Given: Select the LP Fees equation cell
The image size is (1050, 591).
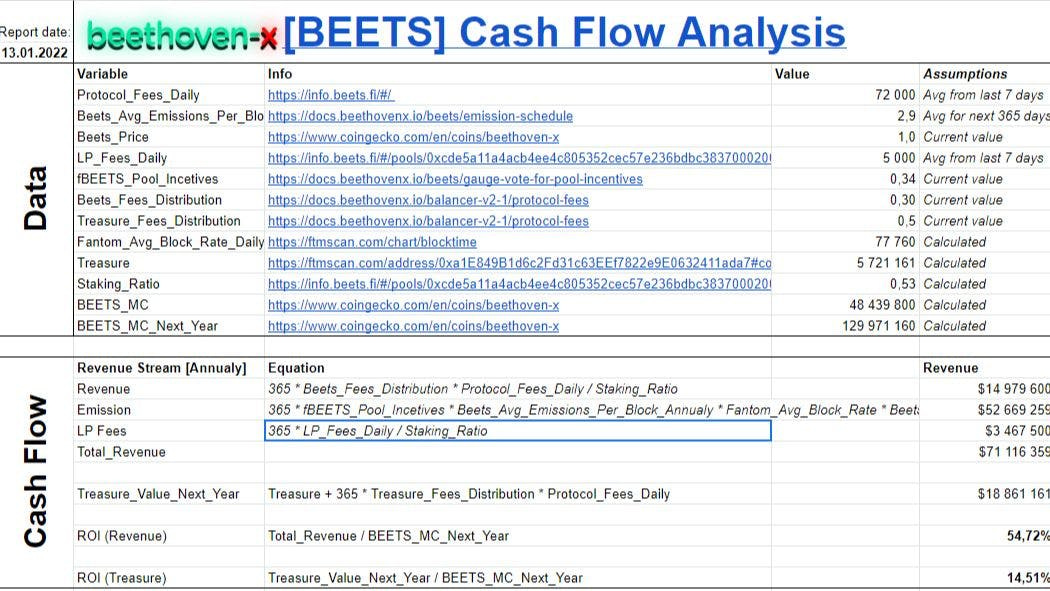Looking at the screenshot, I should (x=518, y=431).
